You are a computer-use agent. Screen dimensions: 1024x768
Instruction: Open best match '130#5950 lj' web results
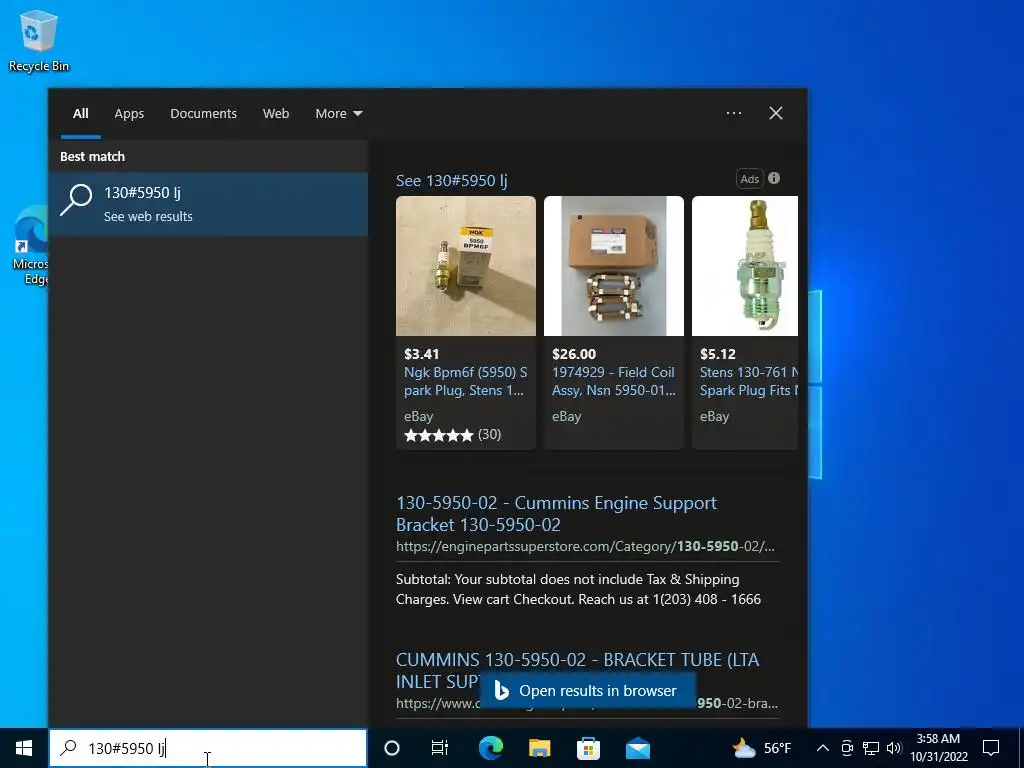click(208, 204)
